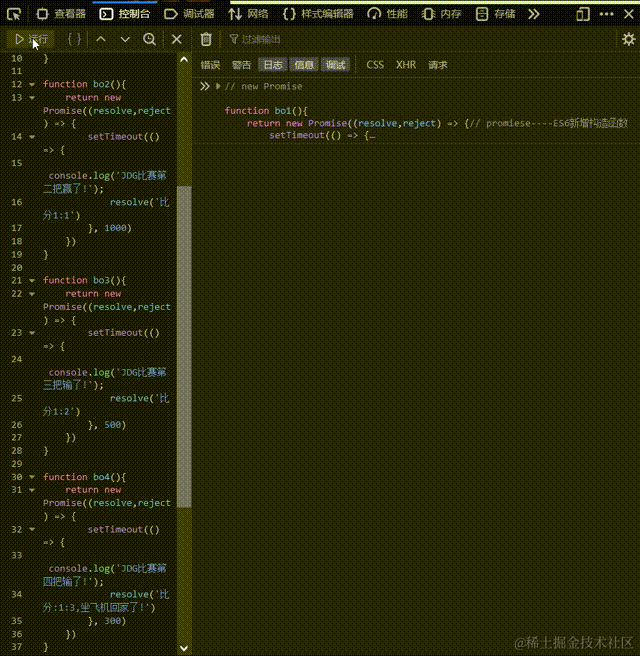Collapse function bo2 at line 12
This screenshot has width=640, height=656.
(x=32, y=84)
